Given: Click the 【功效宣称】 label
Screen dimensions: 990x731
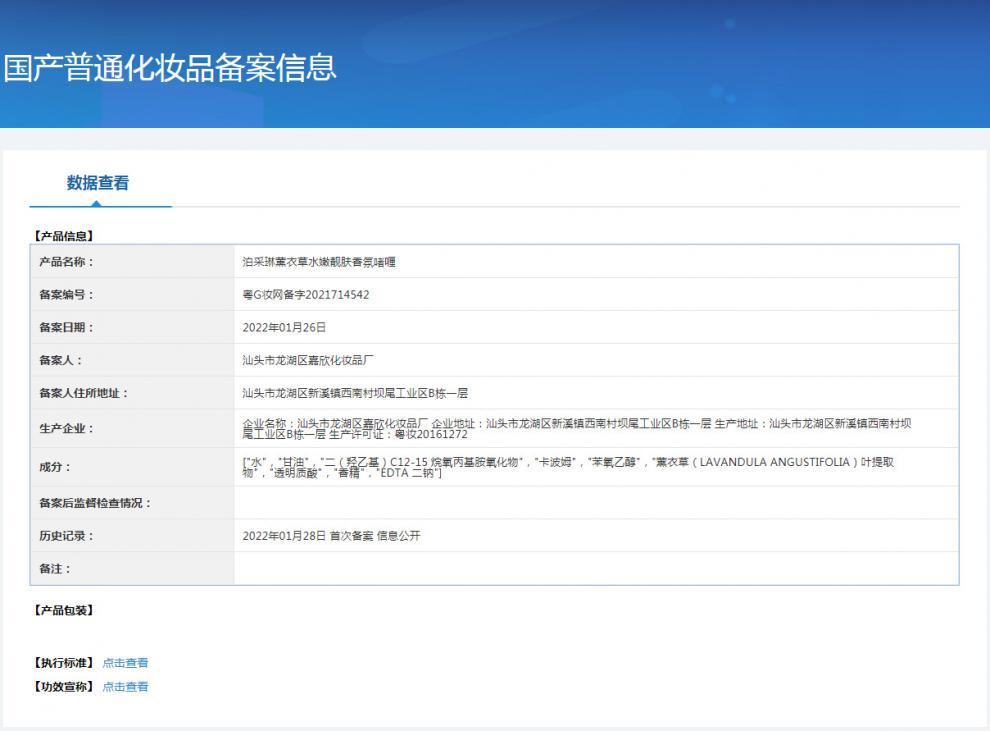Looking at the screenshot, I should point(64,687).
